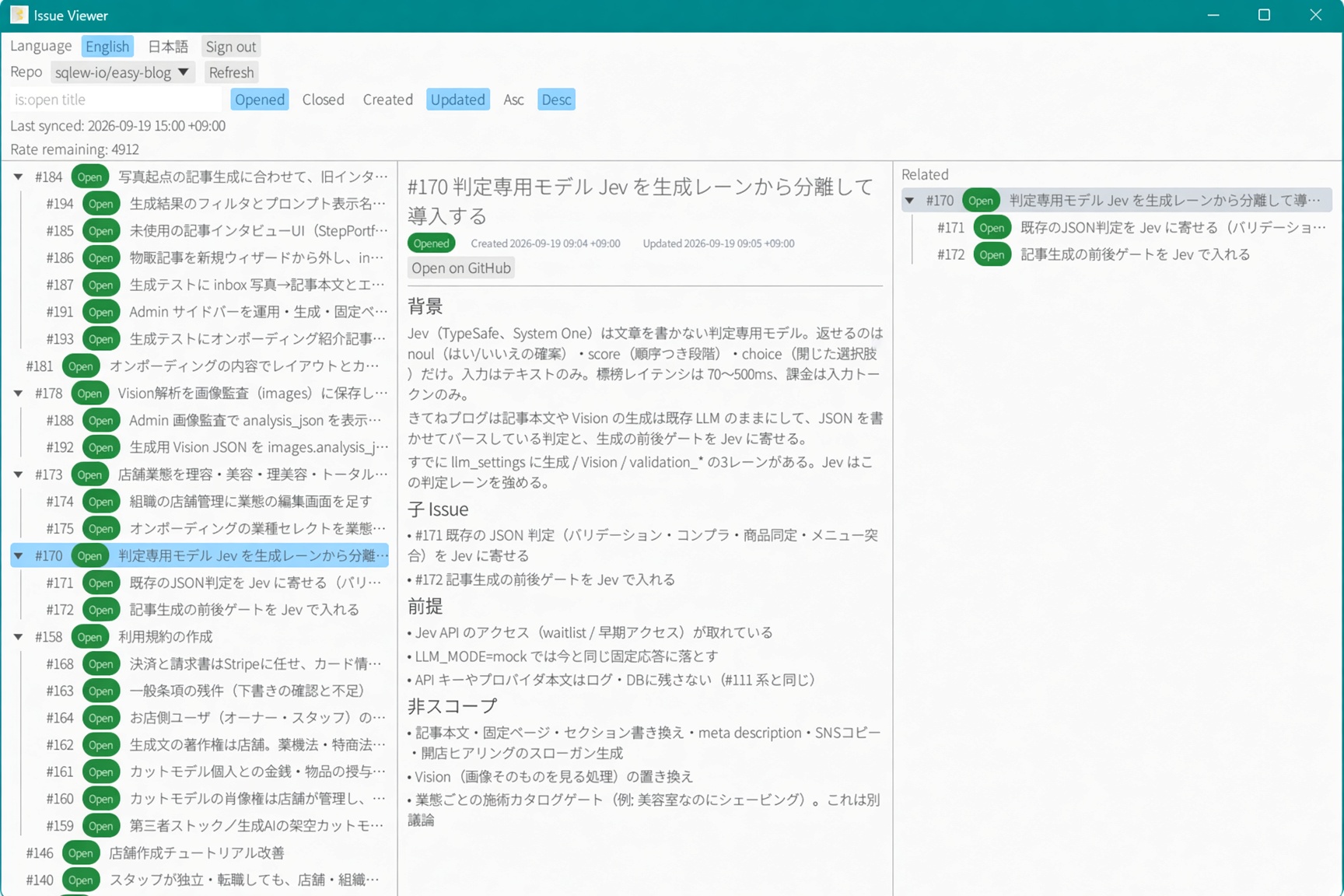1344x896 pixels.
Task: Click the Open badge of issue #158
Action: pyautogui.click(x=89, y=637)
